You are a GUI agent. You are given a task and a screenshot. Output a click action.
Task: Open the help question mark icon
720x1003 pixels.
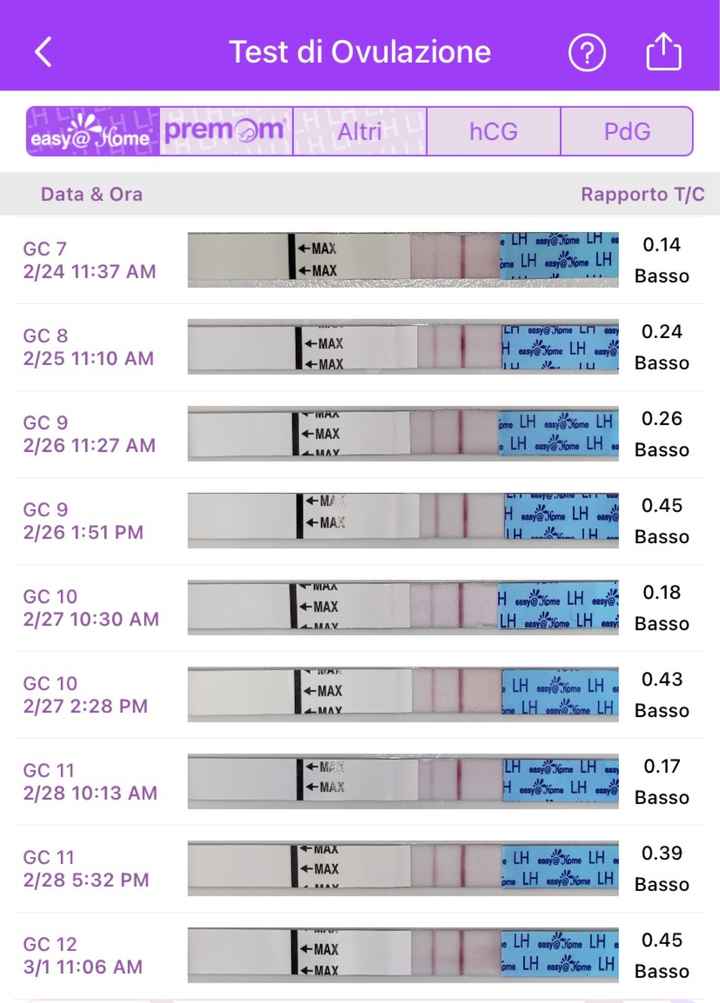(x=587, y=53)
